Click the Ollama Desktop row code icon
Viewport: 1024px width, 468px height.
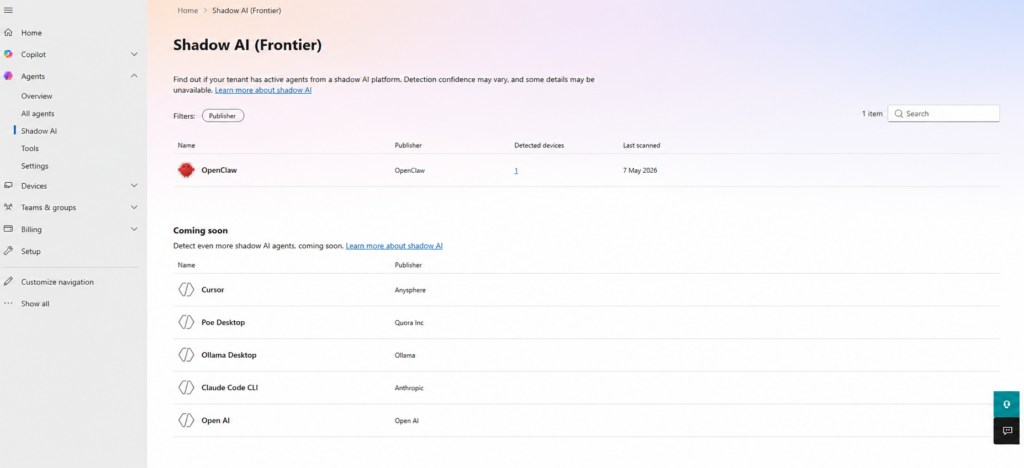(x=186, y=354)
